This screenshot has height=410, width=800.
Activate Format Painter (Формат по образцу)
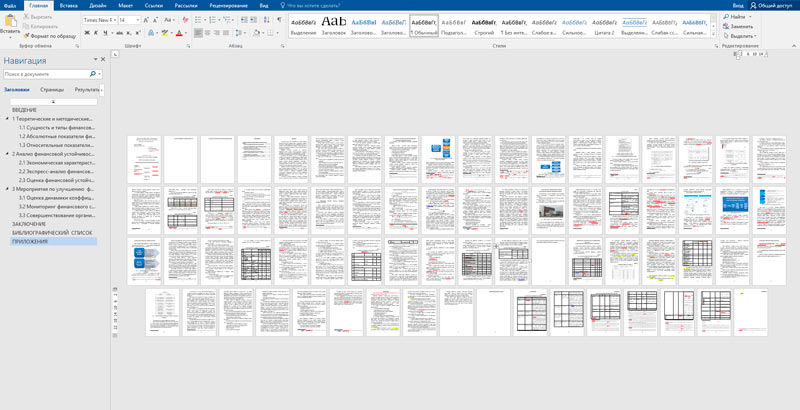(x=49, y=36)
